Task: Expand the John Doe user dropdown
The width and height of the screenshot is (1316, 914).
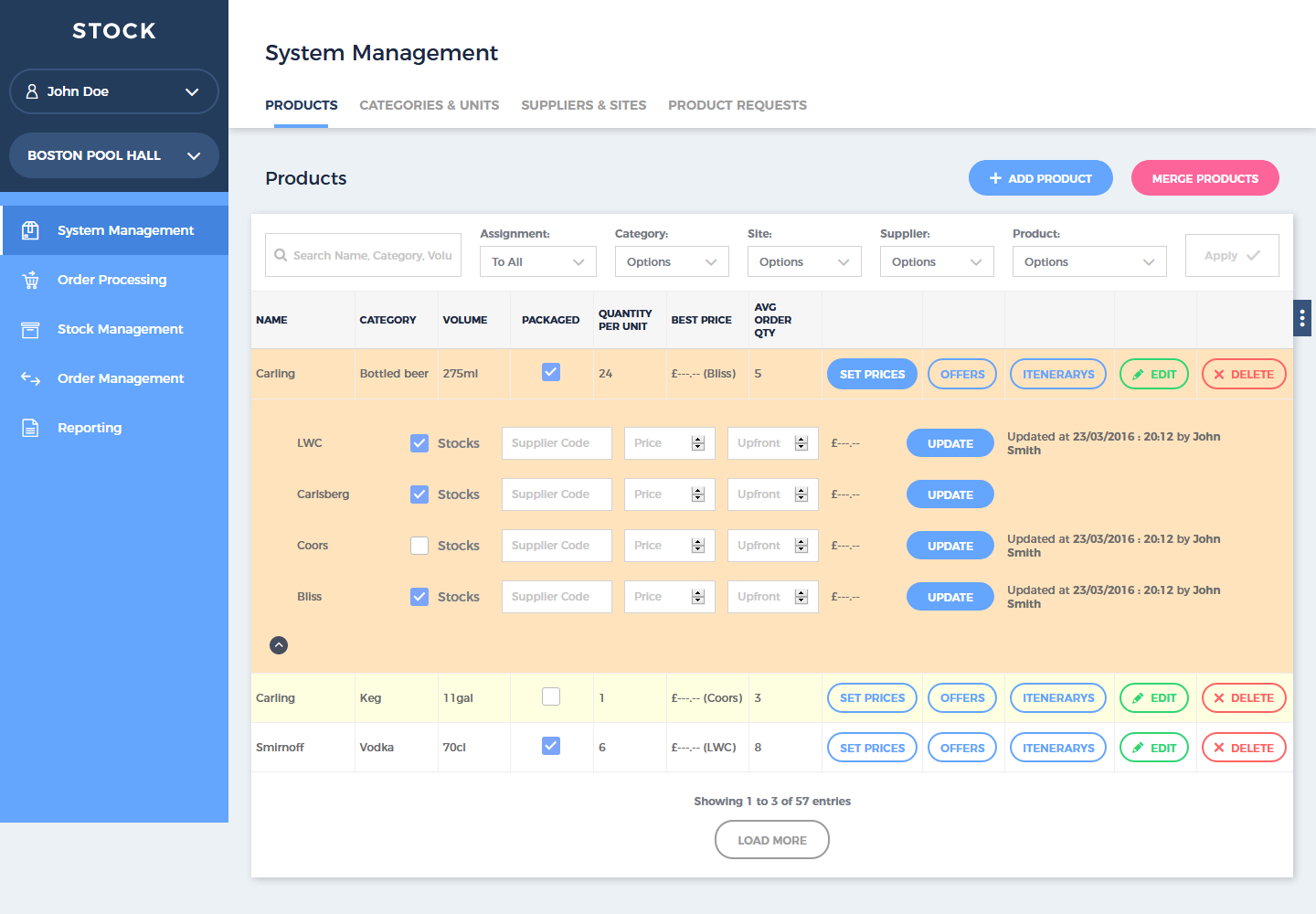Action: [x=114, y=91]
